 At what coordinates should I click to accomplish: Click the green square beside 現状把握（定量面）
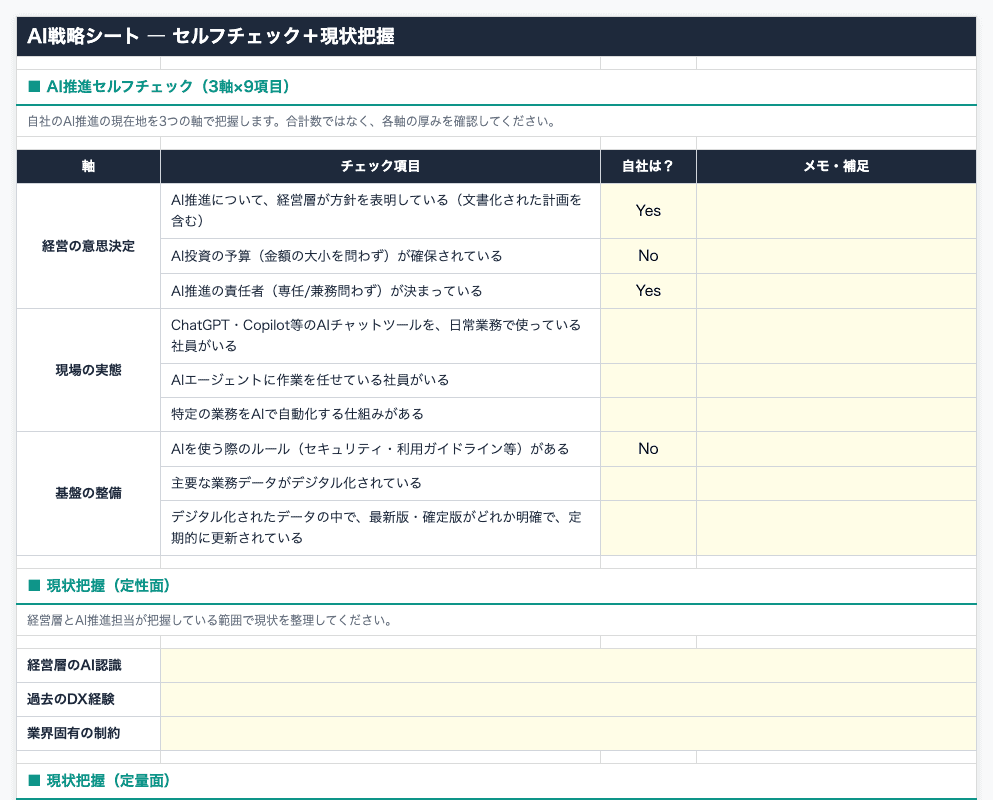34,780
